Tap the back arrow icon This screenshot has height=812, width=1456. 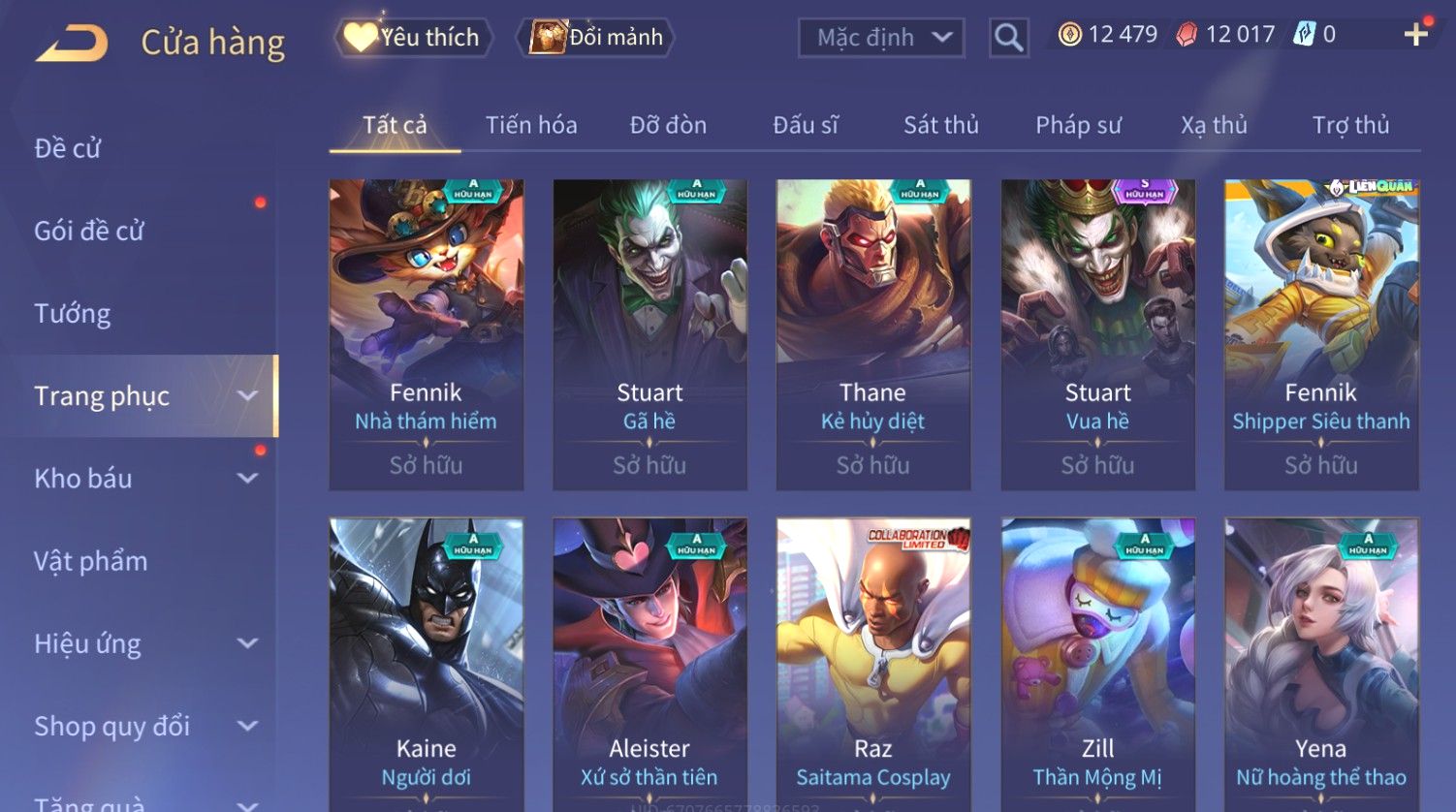pos(72,44)
